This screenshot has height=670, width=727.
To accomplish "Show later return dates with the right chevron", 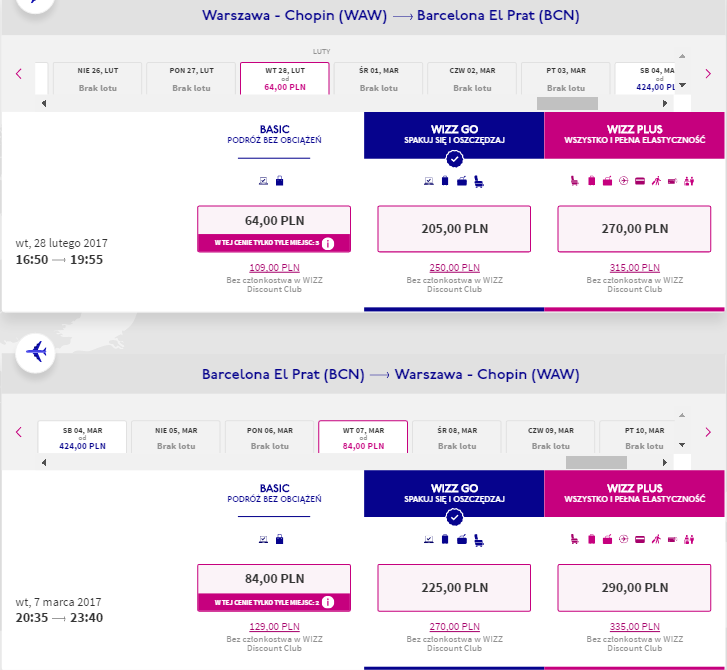I will (x=708, y=432).
